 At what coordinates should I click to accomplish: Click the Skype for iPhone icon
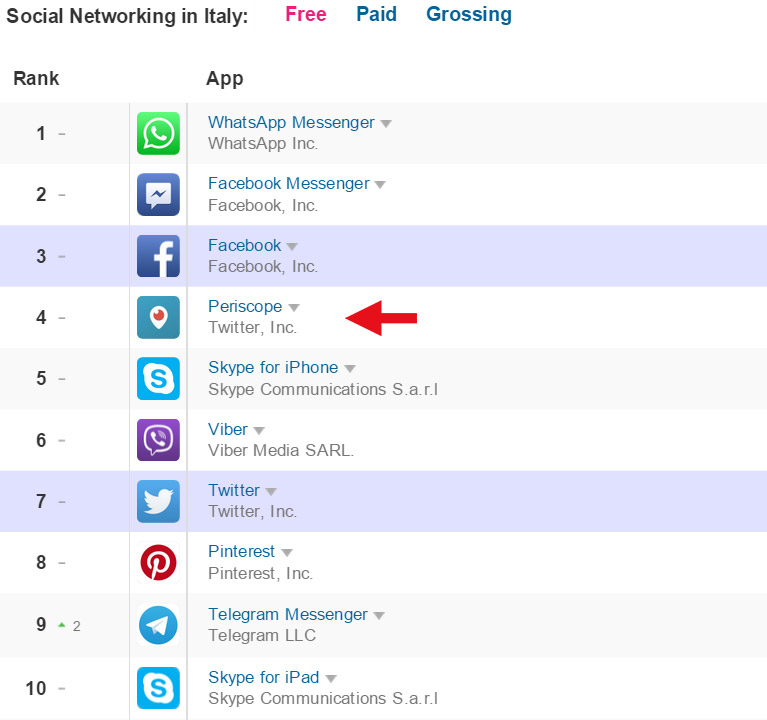(158, 379)
